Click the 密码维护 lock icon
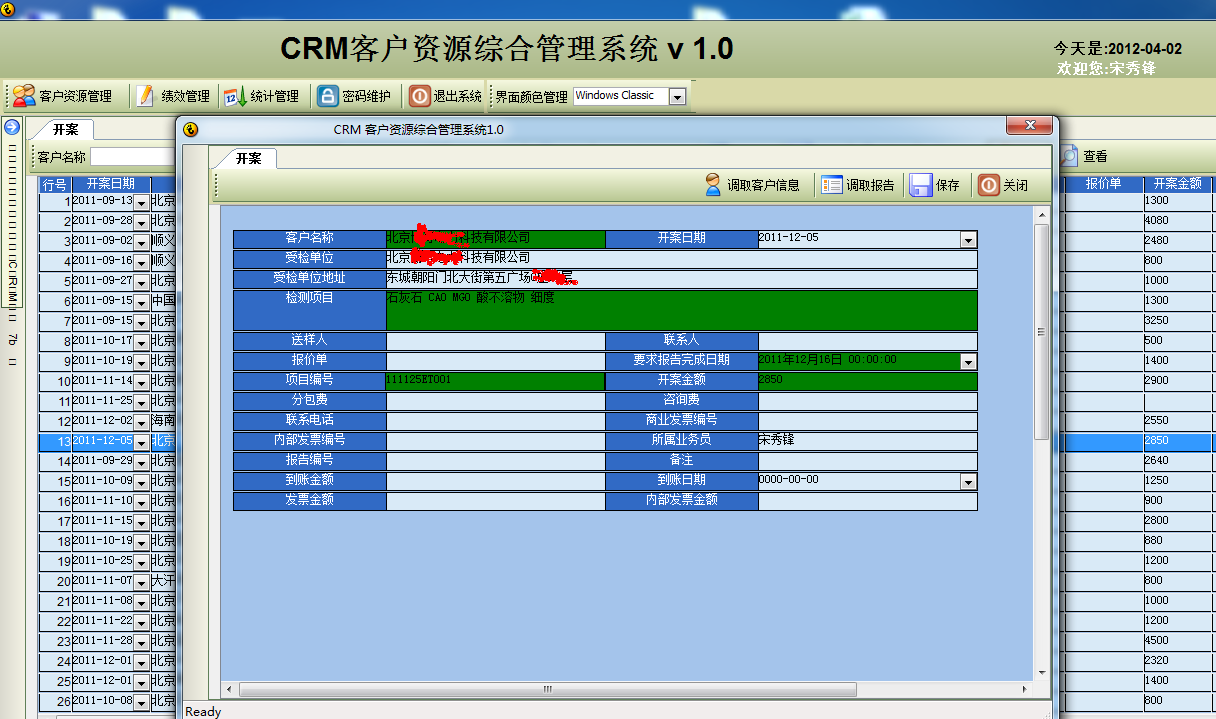The height and width of the screenshot is (719, 1216). coord(328,95)
